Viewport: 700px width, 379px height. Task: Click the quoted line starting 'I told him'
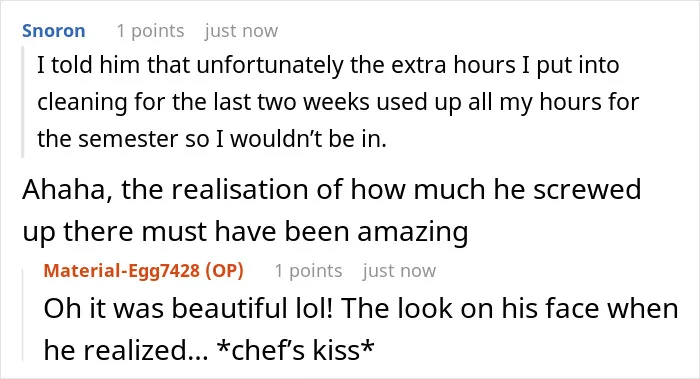click(x=328, y=65)
